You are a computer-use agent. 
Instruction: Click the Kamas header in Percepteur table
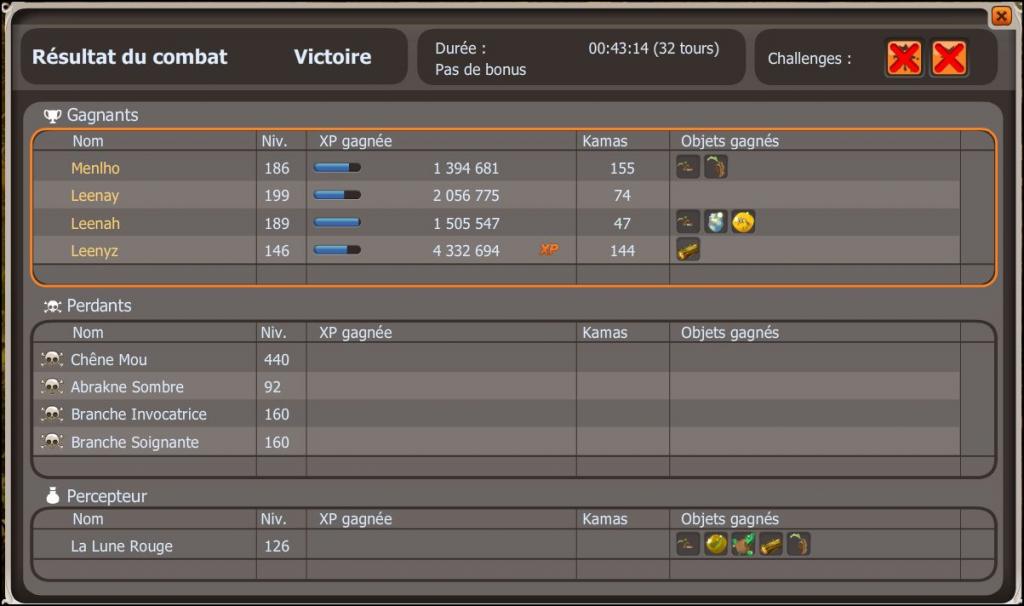point(605,519)
